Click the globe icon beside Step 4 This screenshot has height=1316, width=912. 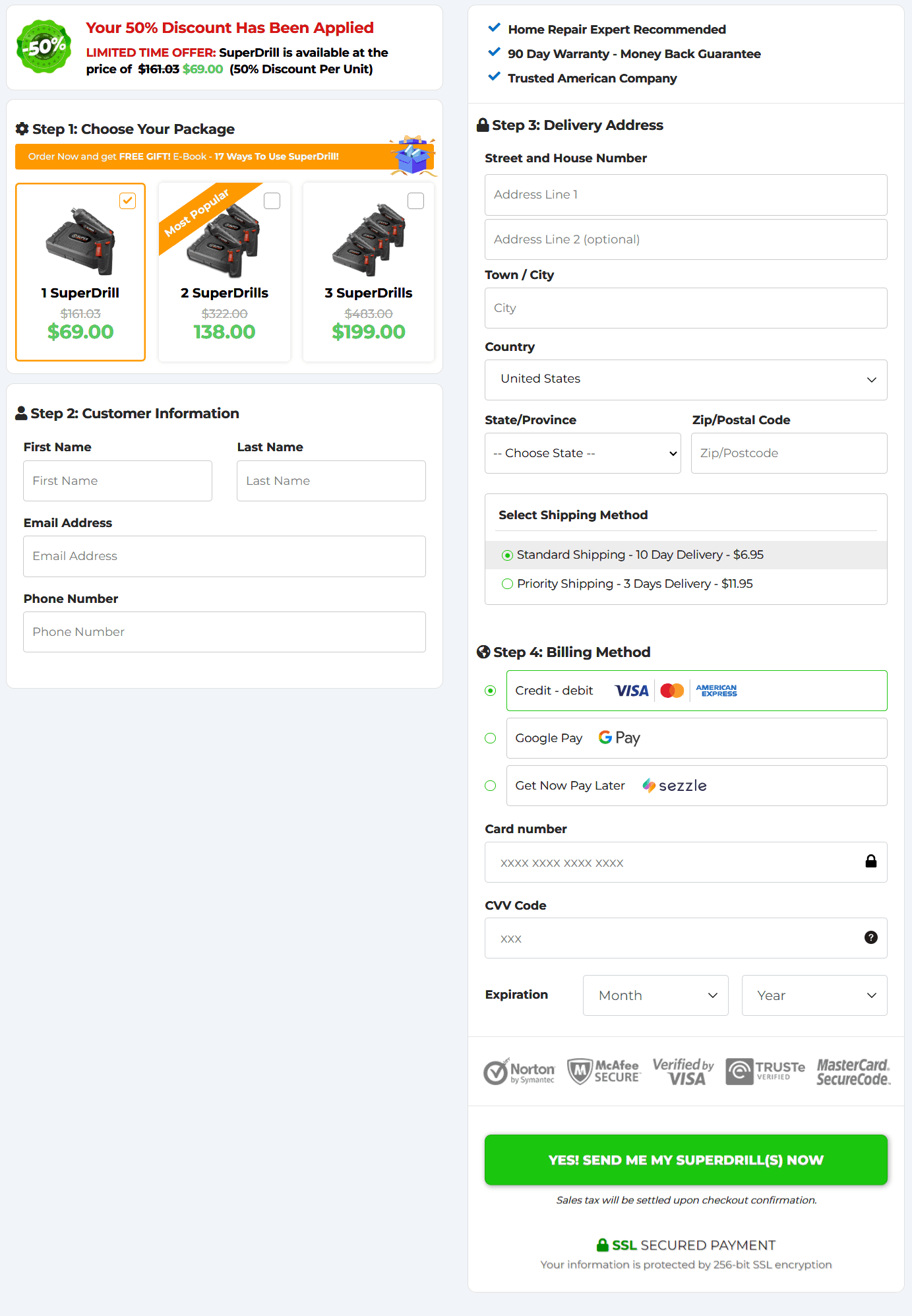coord(483,652)
